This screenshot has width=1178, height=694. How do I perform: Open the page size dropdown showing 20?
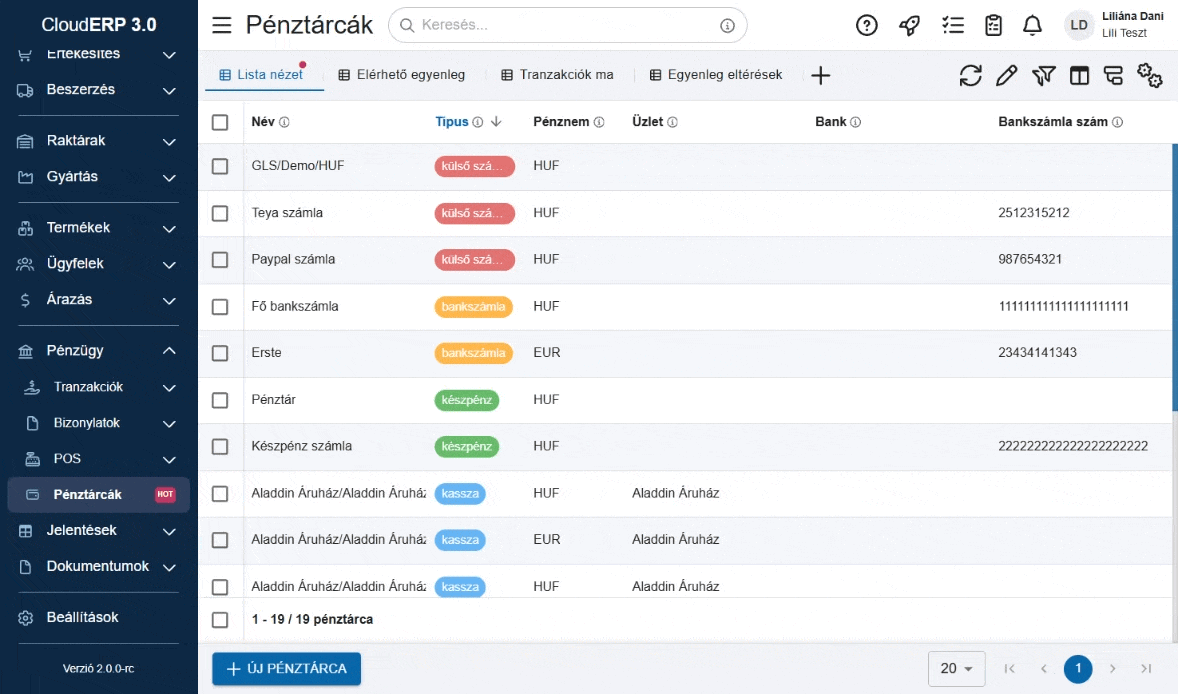[956, 668]
